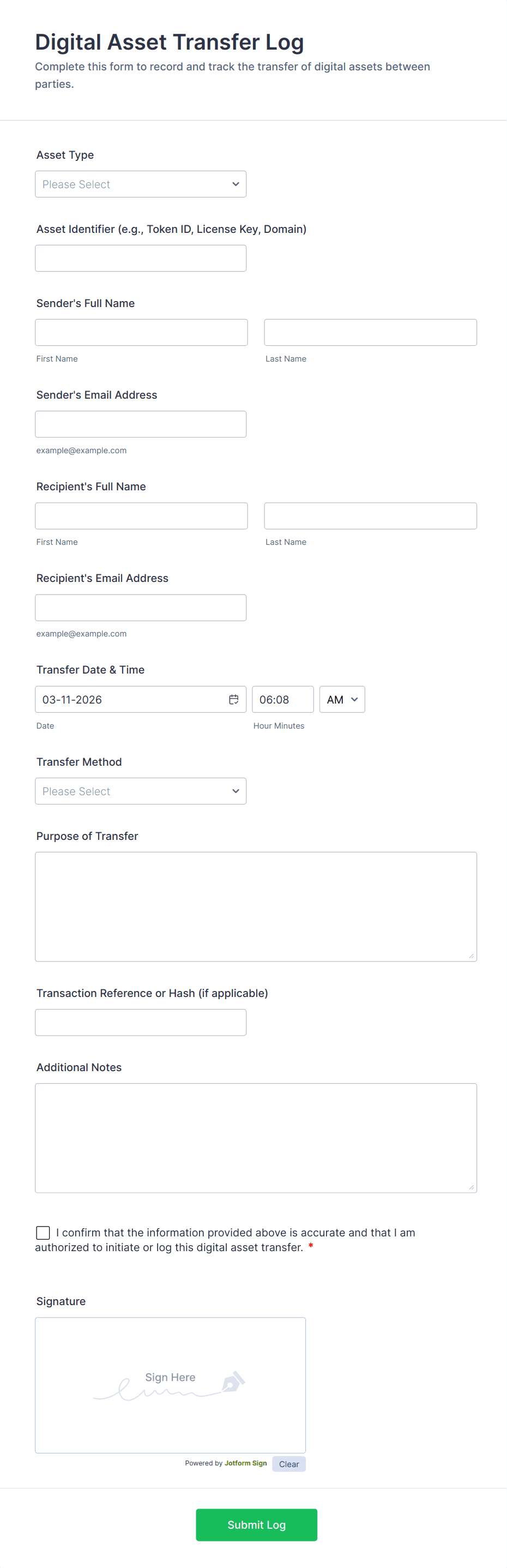Click the Purpose of Transfer resize handle
The image size is (507, 1568).
coord(471,956)
